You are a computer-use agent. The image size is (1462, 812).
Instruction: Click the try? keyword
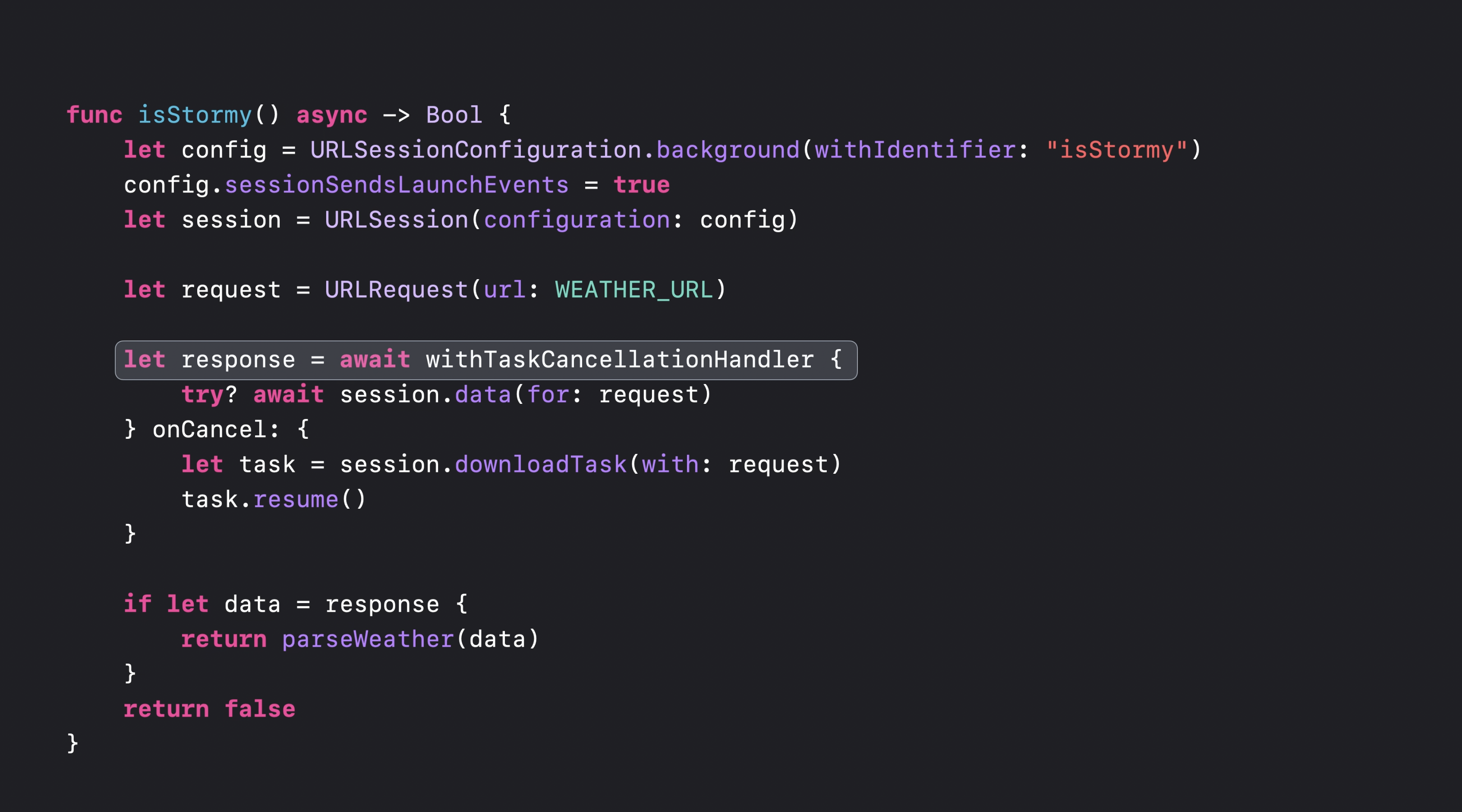(x=209, y=395)
